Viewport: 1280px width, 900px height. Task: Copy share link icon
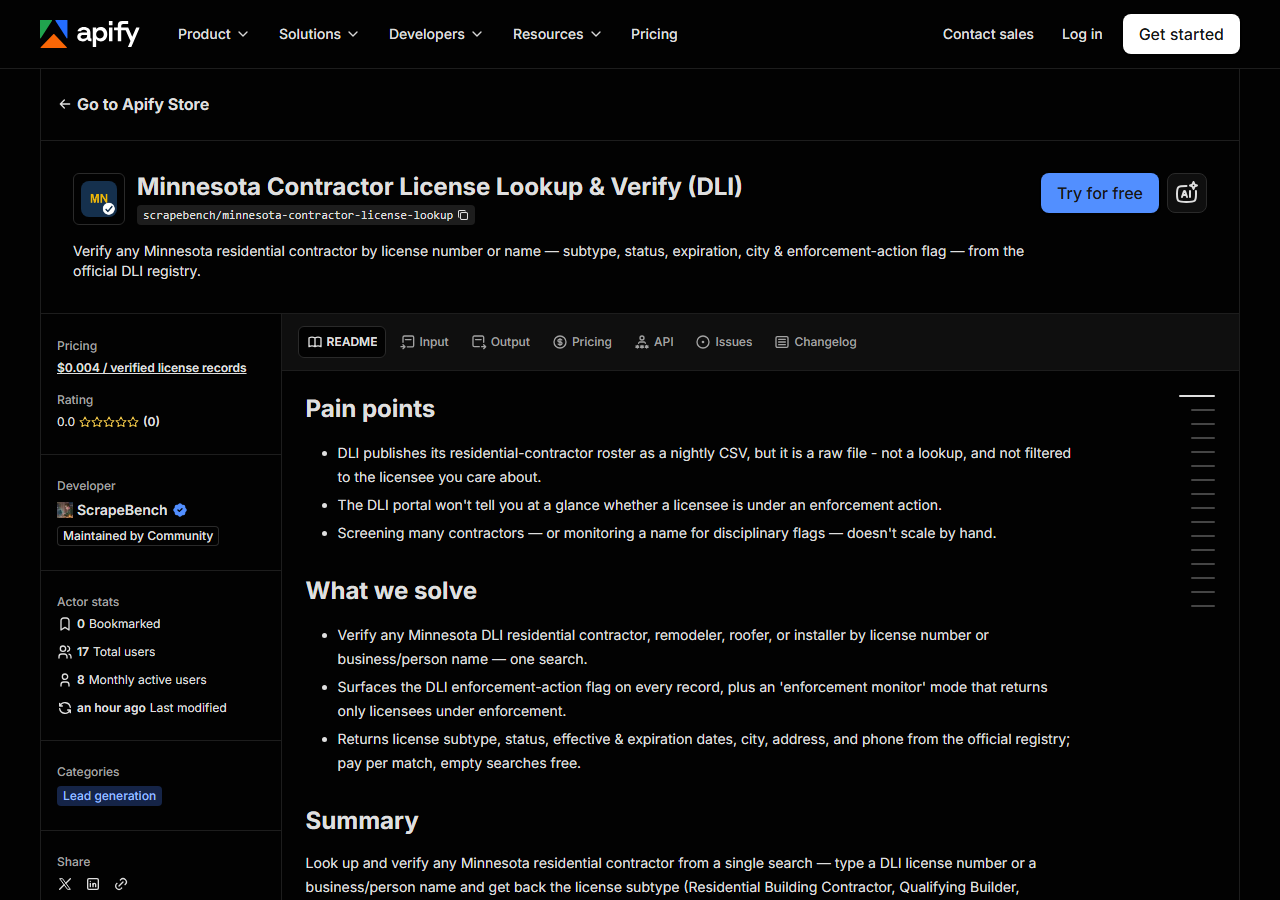tap(121, 884)
